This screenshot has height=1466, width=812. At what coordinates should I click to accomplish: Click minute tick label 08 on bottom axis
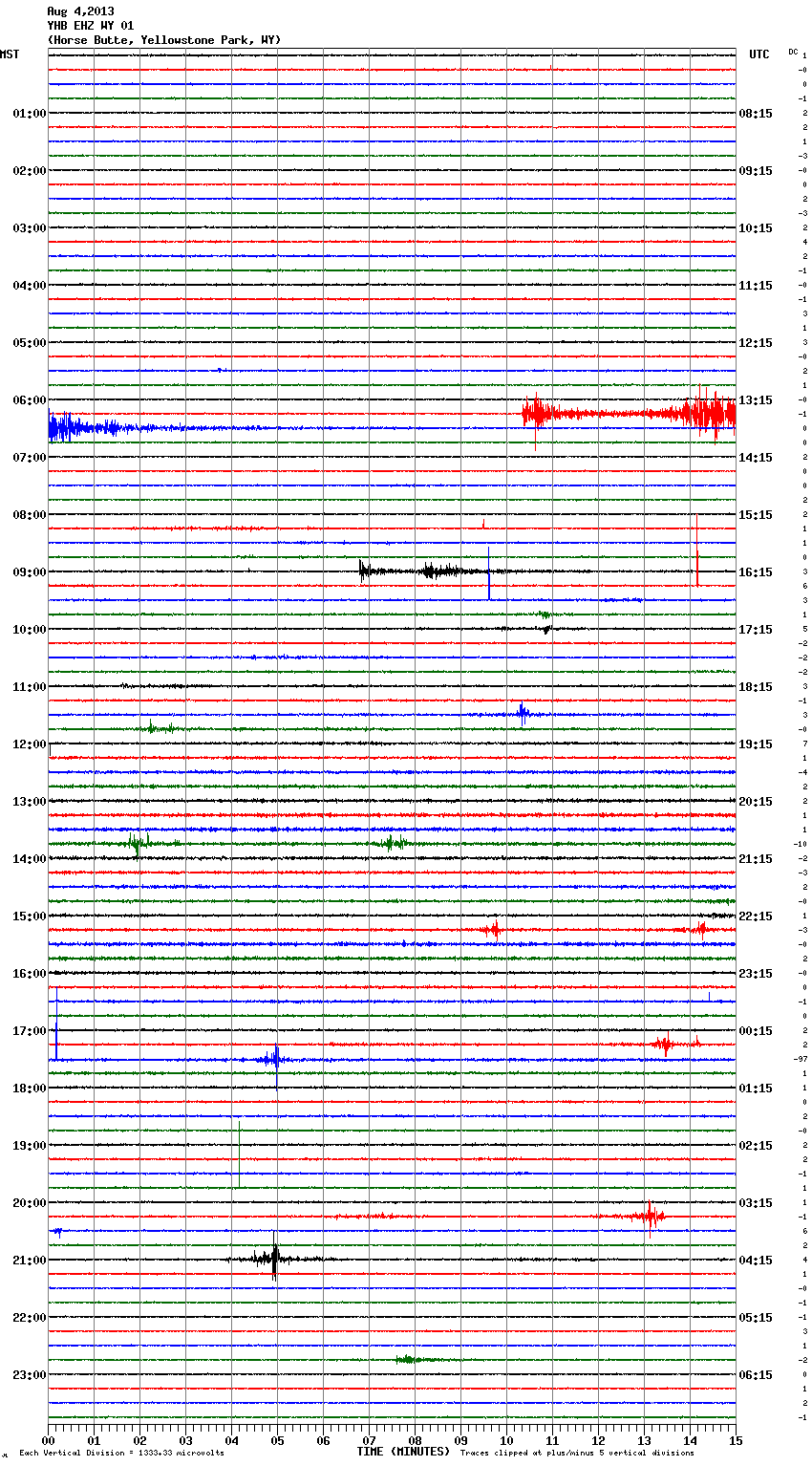click(416, 1440)
